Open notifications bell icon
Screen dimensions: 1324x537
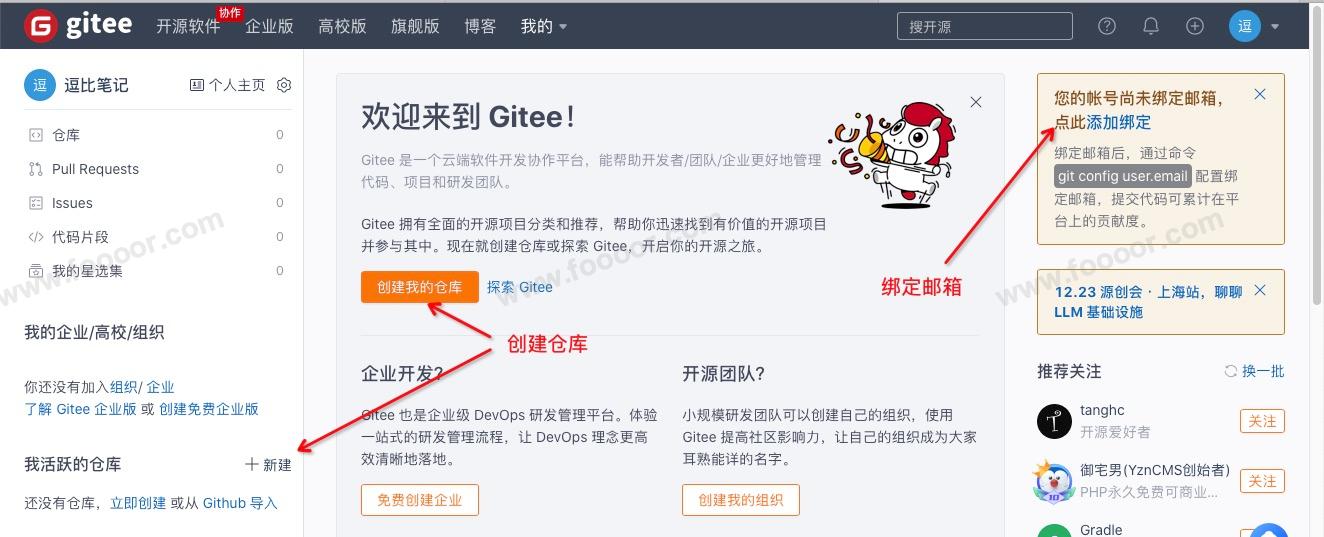coord(1151,26)
